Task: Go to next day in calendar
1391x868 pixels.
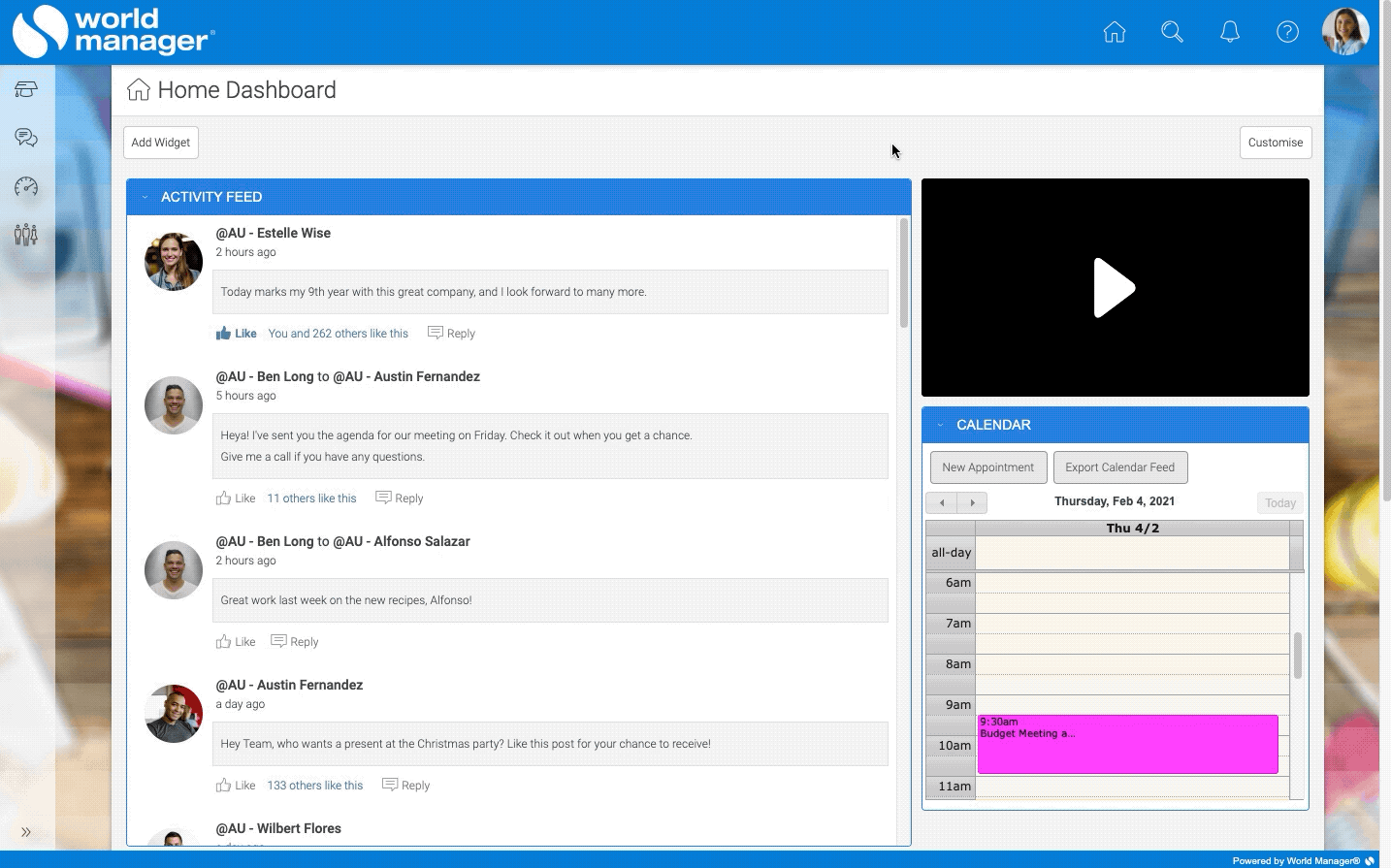Action: (x=972, y=502)
